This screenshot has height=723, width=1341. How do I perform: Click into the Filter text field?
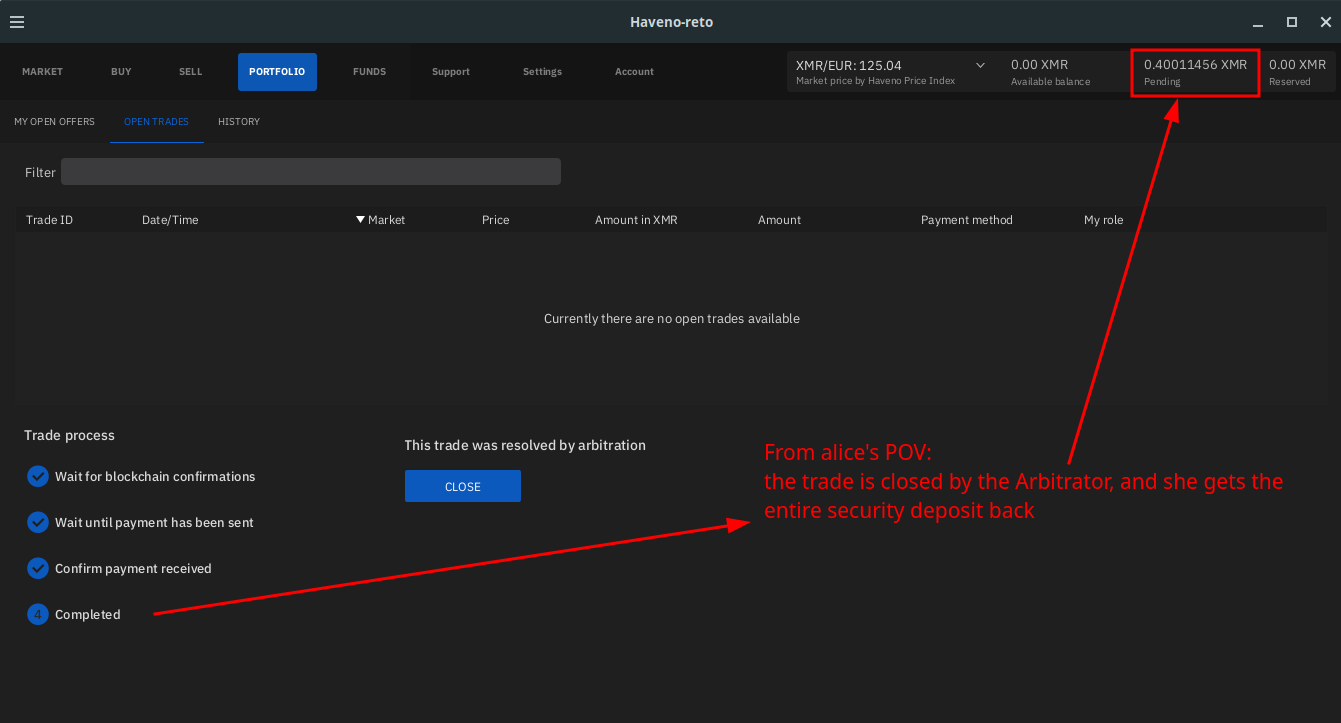point(310,172)
